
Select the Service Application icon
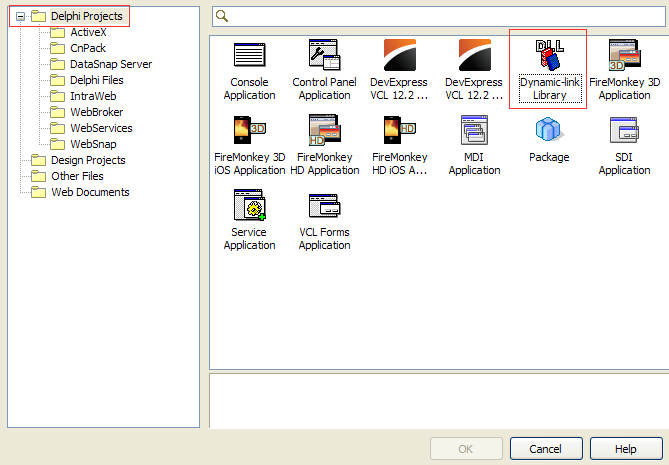point(250,205)
